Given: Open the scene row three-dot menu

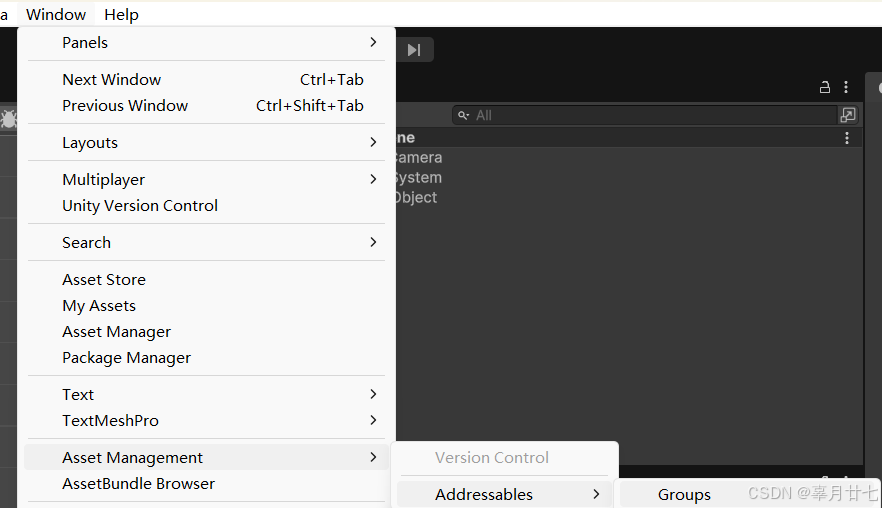Looking at the screenshot, I should point(847,138).
